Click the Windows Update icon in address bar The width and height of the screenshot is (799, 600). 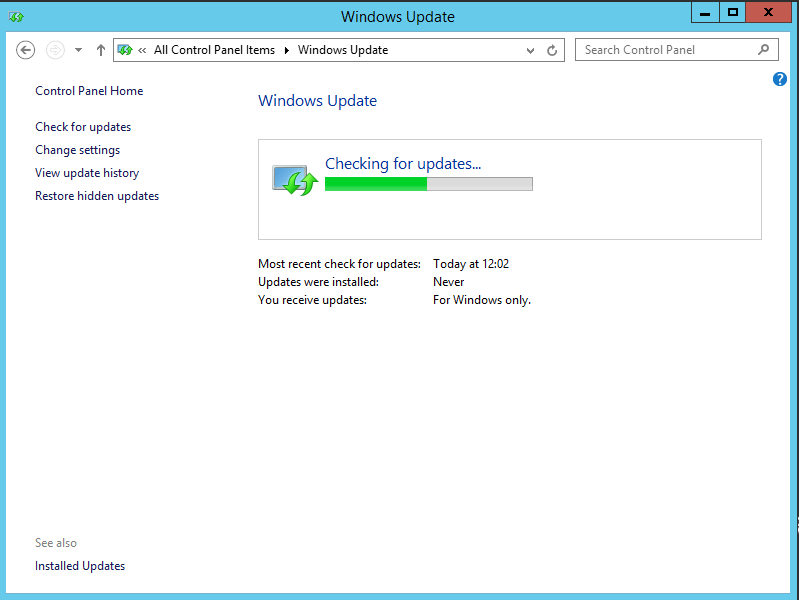[125, 50]
